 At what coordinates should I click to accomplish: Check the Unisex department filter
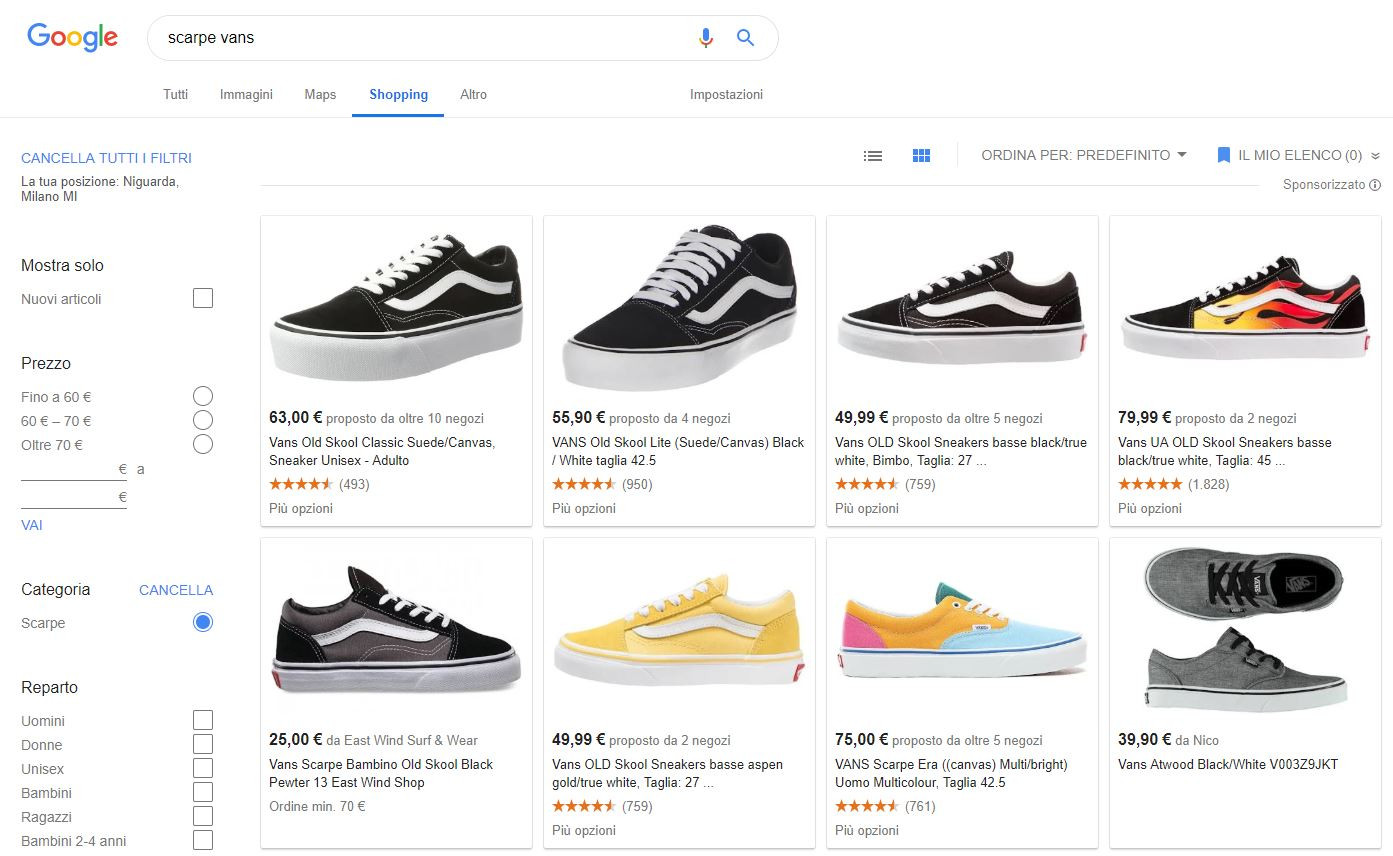203,768
